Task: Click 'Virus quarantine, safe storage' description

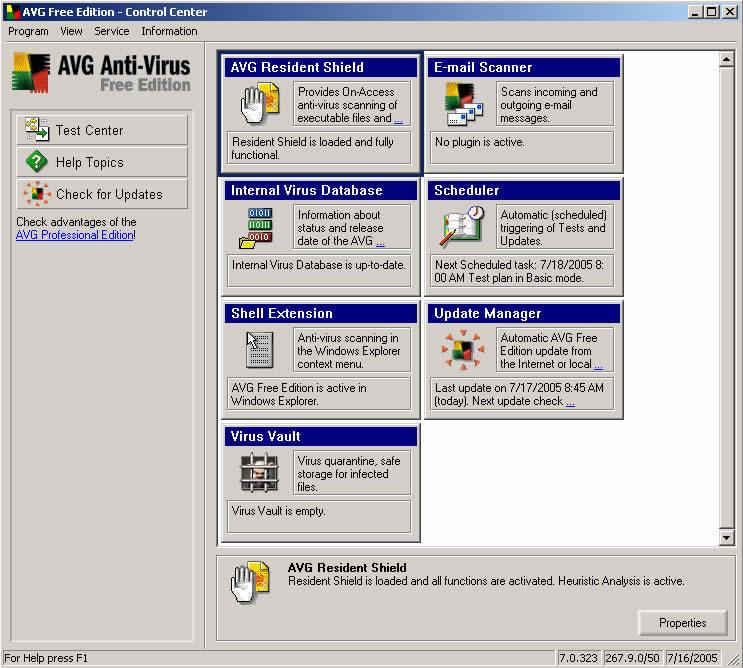Action: click(x=348, y=474)
